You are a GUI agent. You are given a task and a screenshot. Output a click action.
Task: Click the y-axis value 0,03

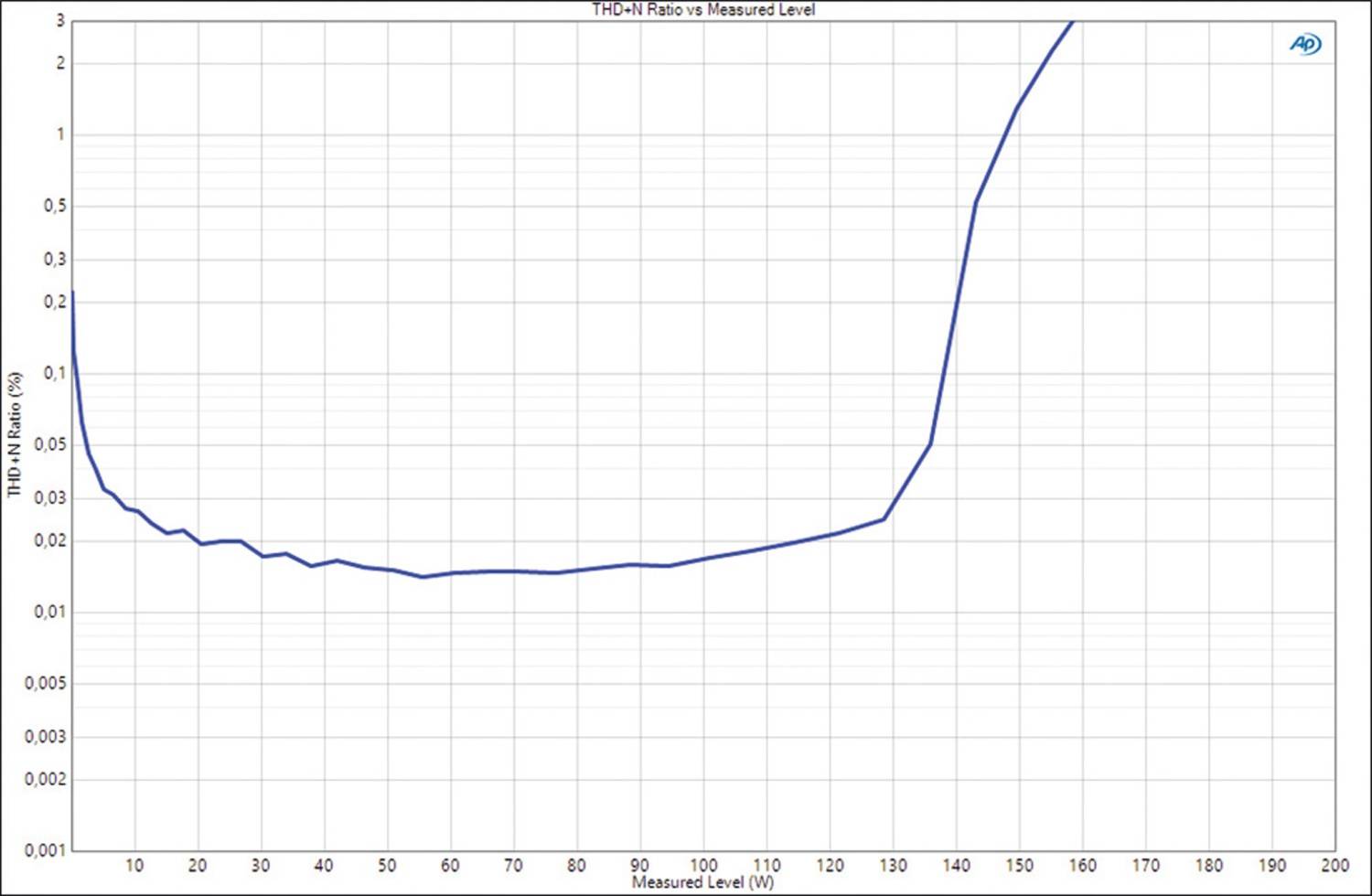coord(50,498)
